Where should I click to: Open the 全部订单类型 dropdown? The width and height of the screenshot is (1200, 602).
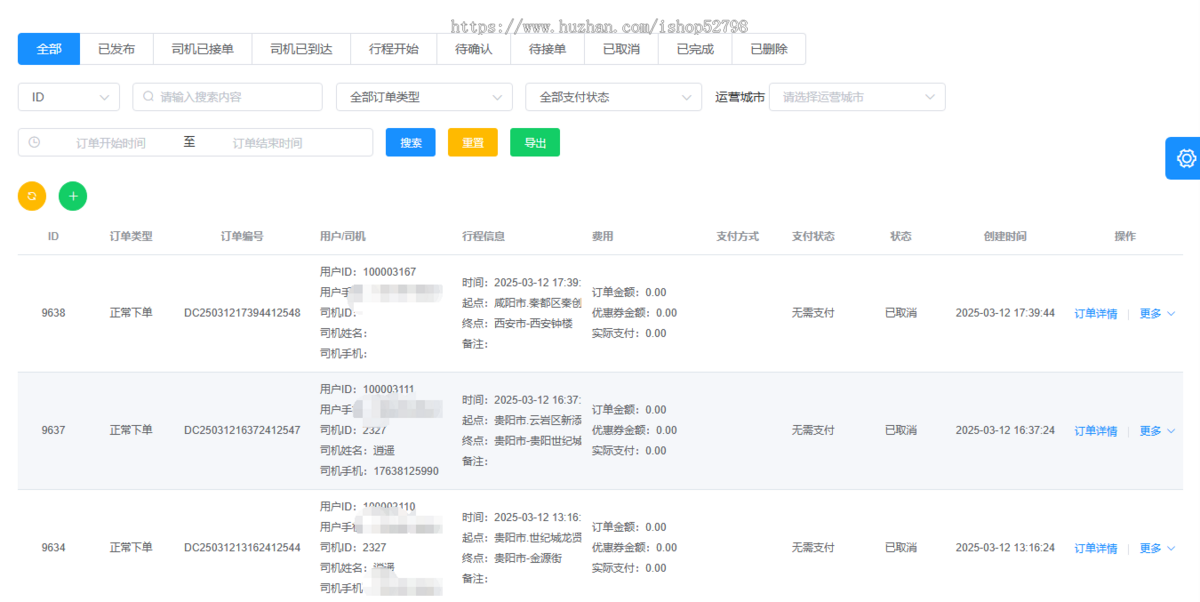[424, 97]
